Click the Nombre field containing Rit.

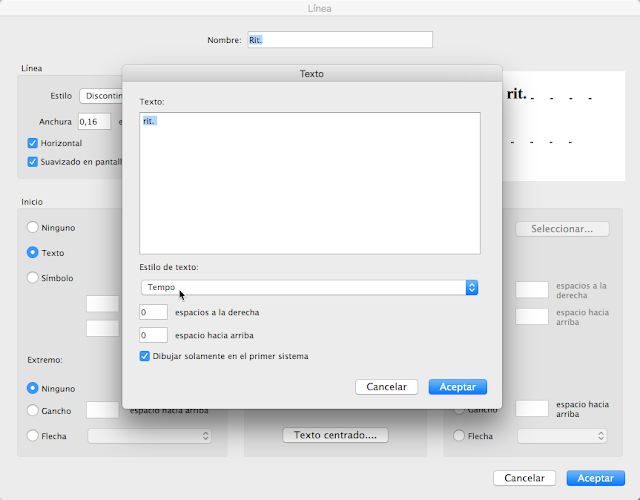tap(340, 40)
